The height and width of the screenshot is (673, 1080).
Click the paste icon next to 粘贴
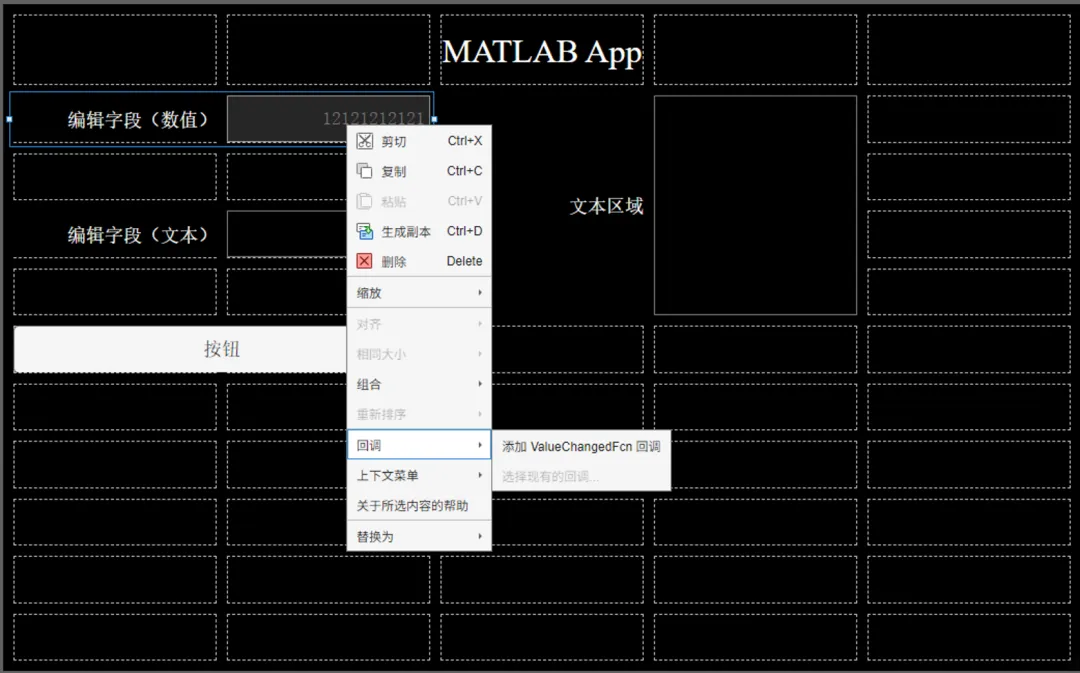[x=364, y=201]
